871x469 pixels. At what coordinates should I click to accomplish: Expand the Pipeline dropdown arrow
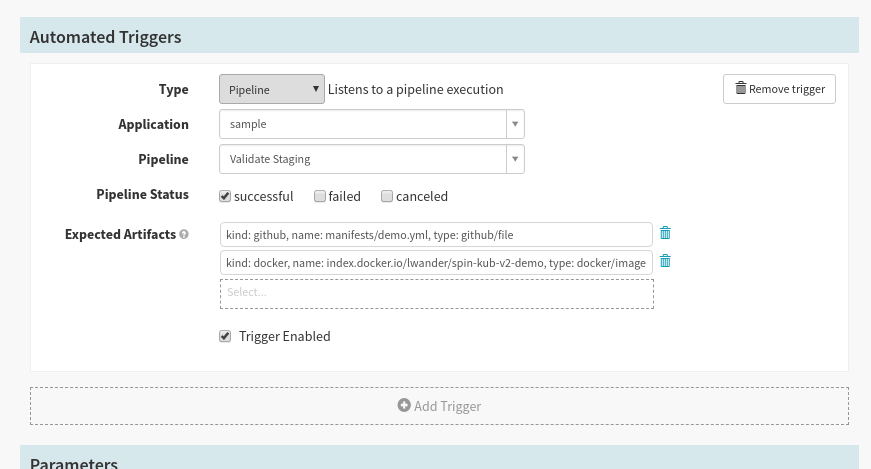coord(515,159)
